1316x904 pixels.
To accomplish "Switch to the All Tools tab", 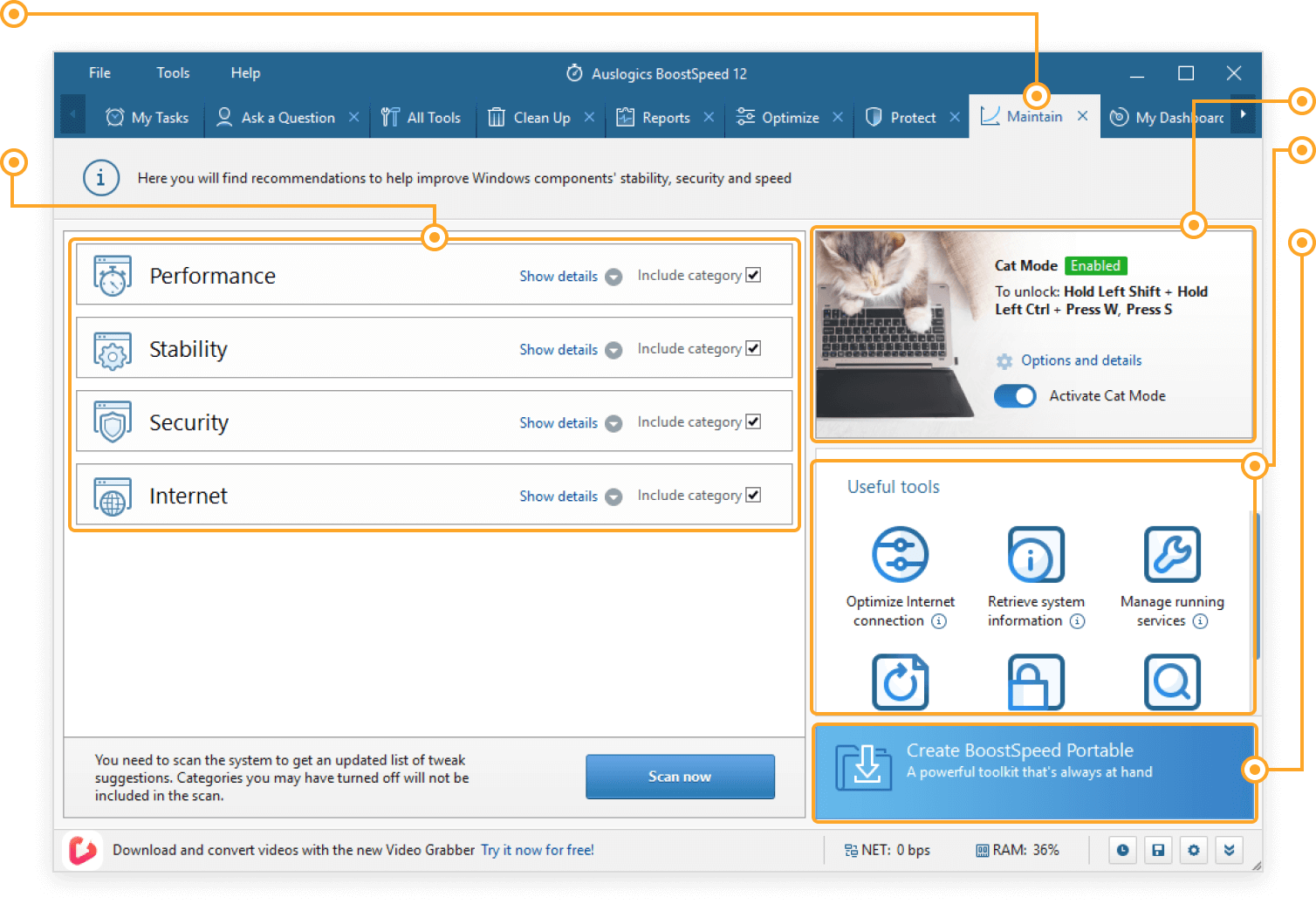I will tap(422, 118).
